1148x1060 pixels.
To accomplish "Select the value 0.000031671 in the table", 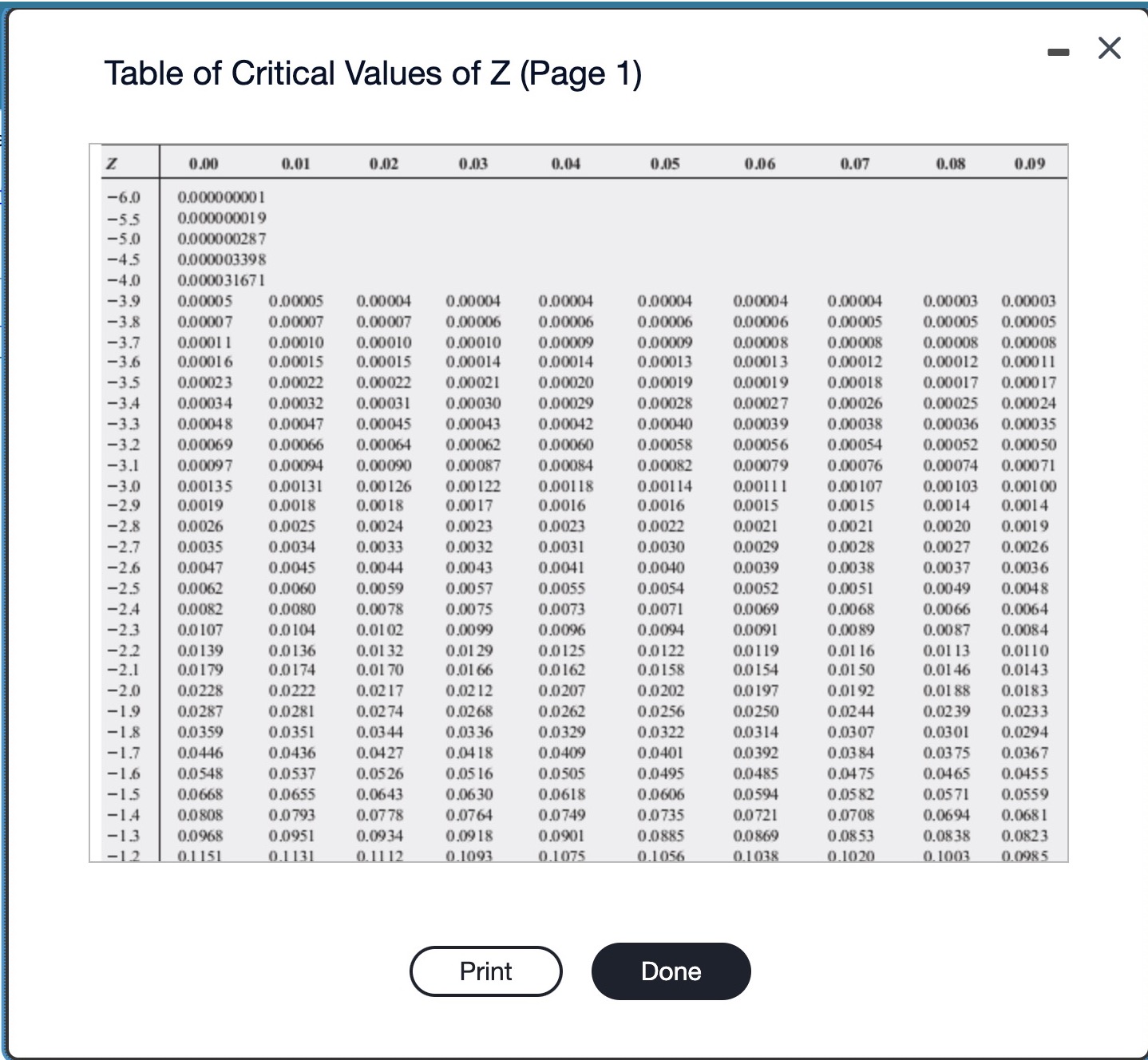I will [x=222, y=281].
